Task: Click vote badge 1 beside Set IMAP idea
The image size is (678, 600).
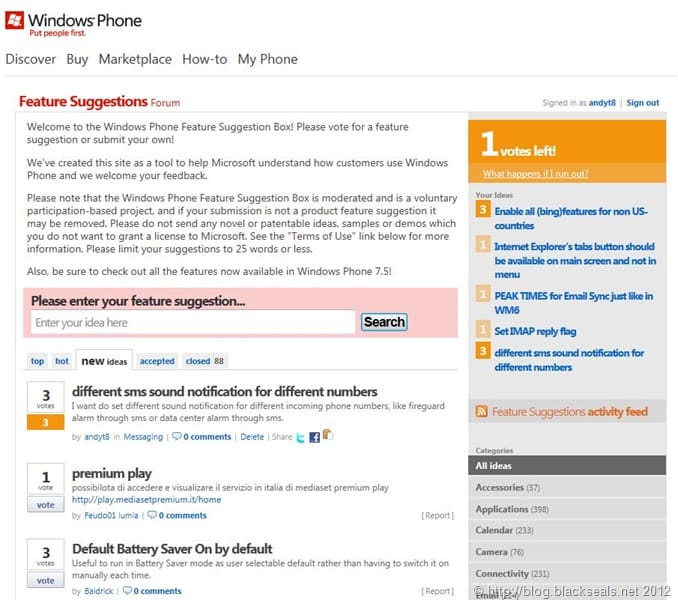Action: [x=483, y=329]
